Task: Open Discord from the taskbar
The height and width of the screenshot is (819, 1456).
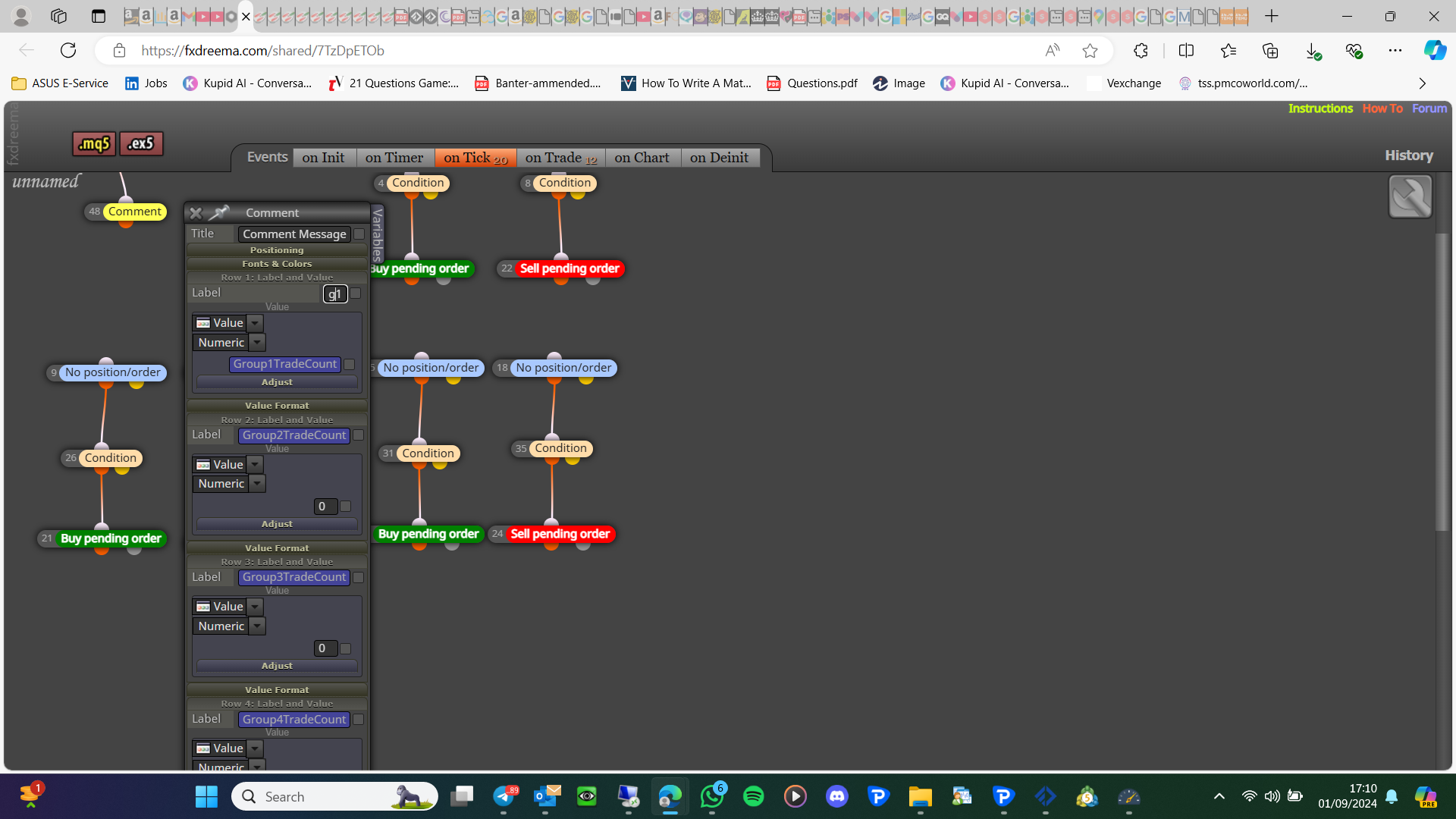Action: (837, 796)
